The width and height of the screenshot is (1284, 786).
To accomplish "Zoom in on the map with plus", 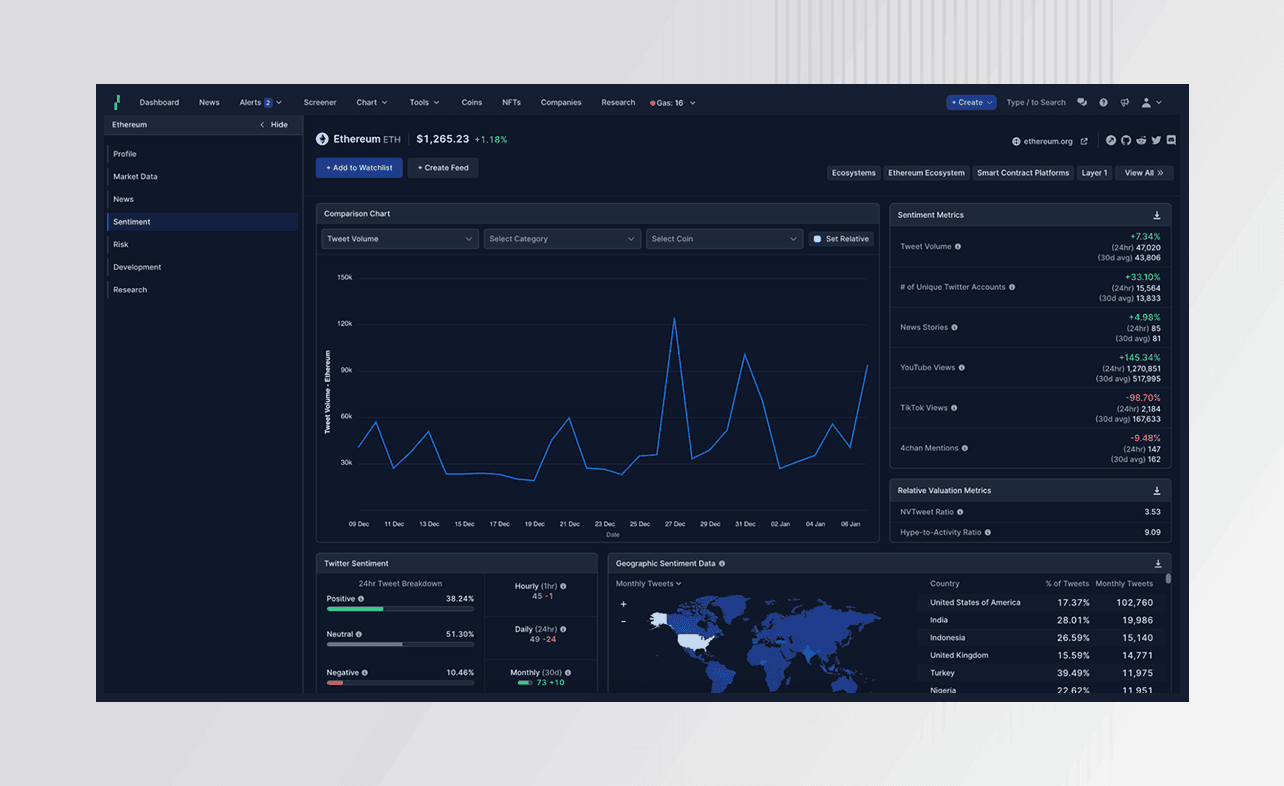I will pyautogui.click(x=624, y=604).
